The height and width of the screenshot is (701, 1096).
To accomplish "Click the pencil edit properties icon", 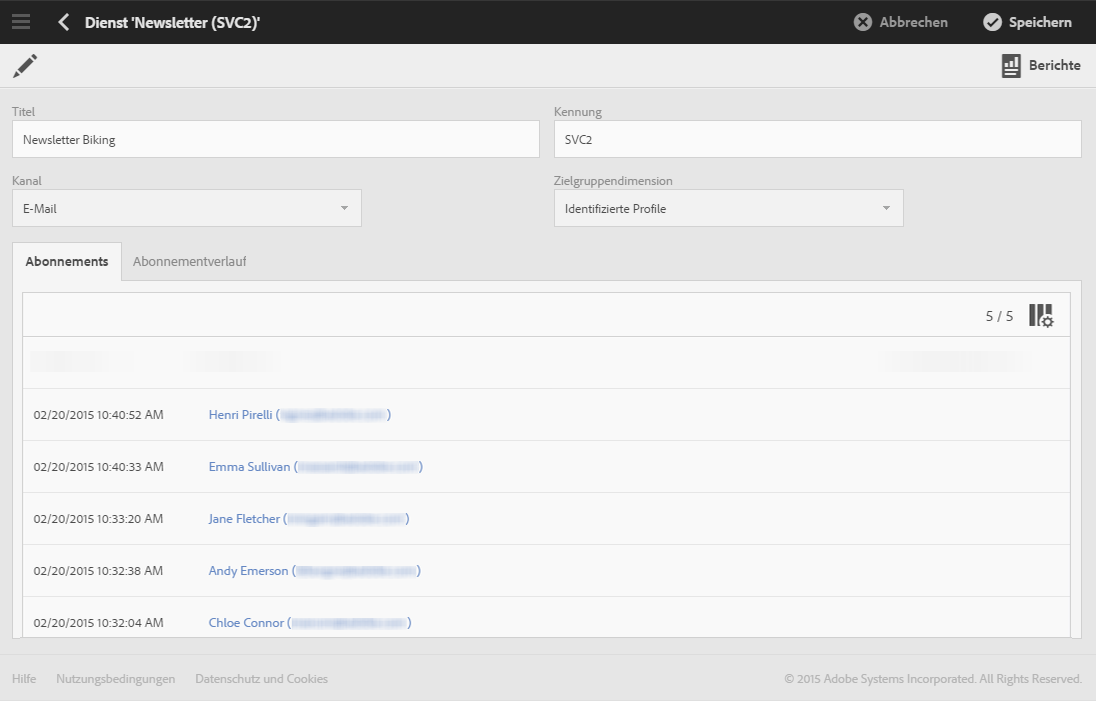I will coord(25,66).
